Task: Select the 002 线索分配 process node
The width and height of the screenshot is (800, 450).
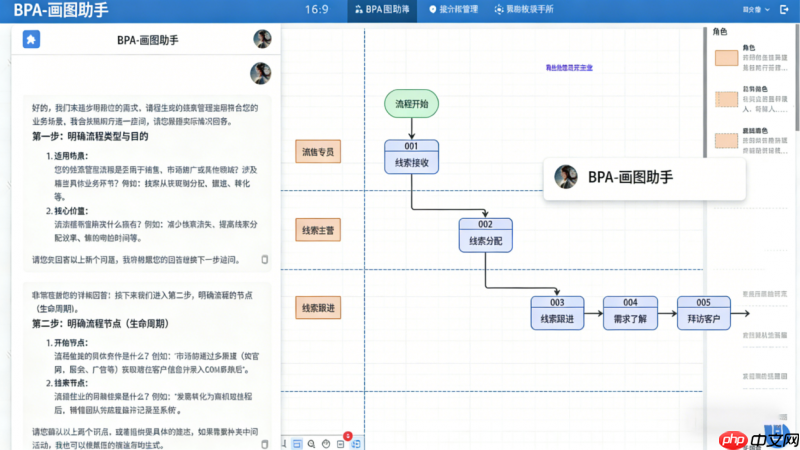Action: pyautogui.click(x=485, y=234)
